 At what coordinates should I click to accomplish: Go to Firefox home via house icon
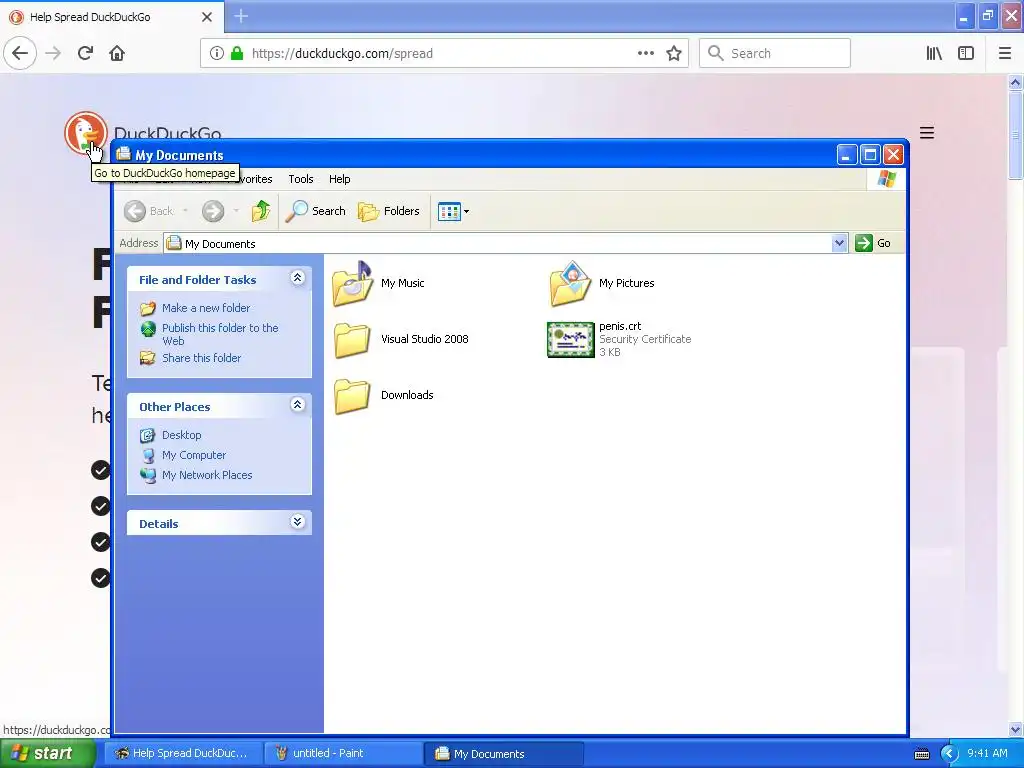117,54
